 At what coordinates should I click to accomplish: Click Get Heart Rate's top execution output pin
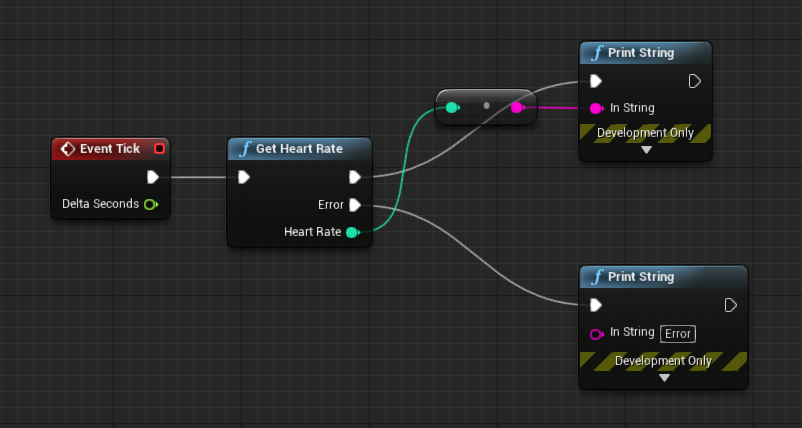point(354,178)
